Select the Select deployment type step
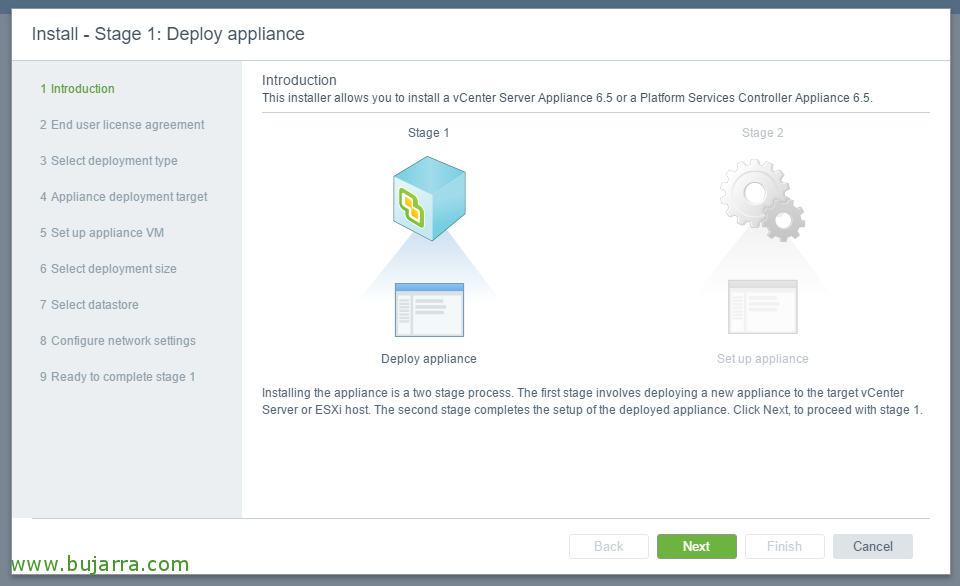The height and width of the screenshot is (586, 960). (x=108, y=161)
